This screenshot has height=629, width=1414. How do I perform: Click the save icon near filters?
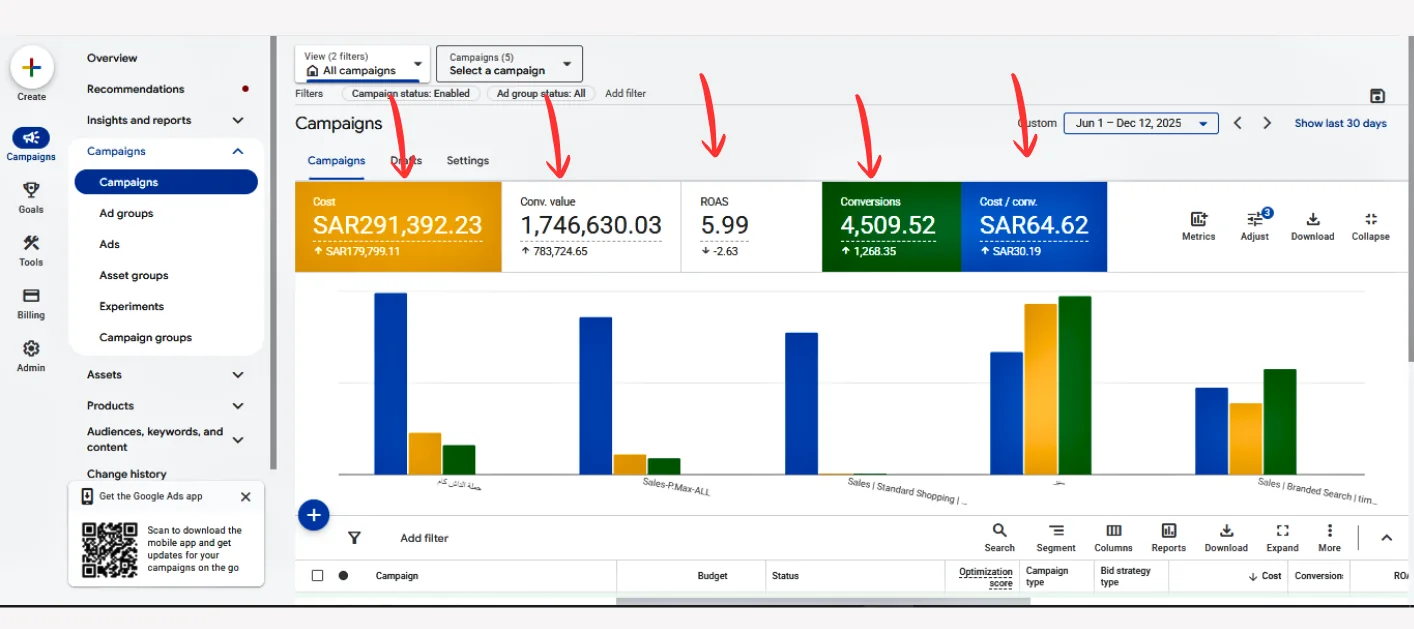[x=1377, y=96]
